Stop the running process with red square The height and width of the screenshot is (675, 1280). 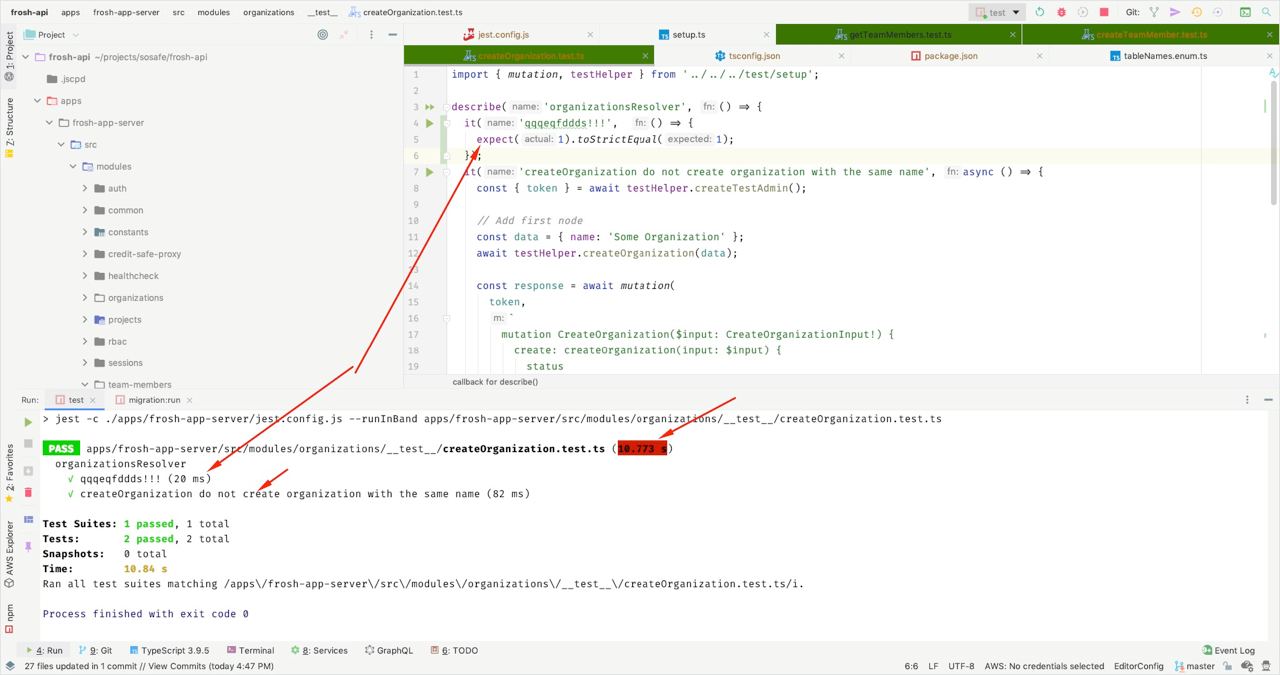point(1104,12)
